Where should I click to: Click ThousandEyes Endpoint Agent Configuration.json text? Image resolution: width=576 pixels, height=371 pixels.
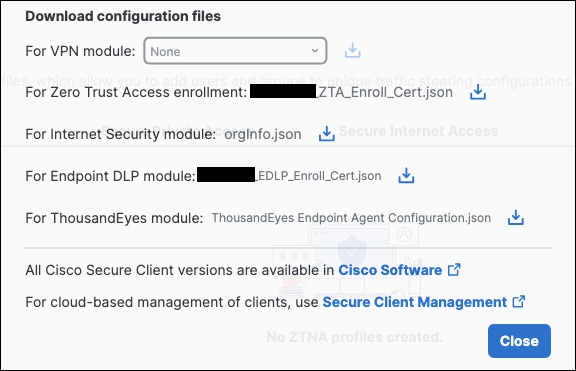351,218
